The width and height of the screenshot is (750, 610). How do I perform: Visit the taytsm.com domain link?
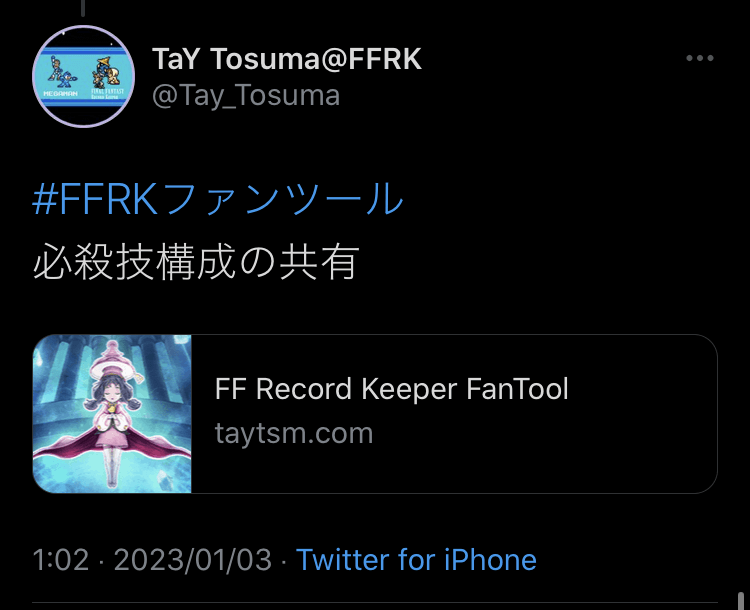pos(294,433)
